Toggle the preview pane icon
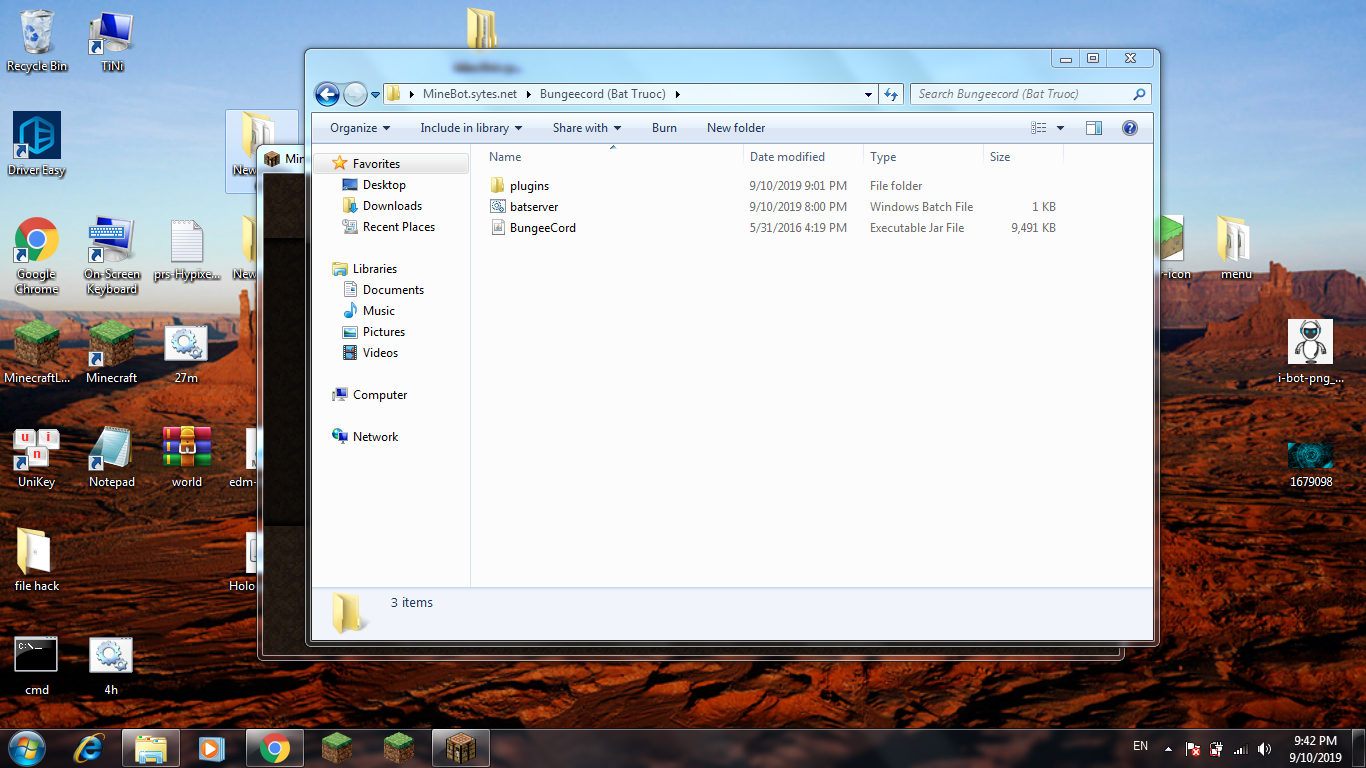Image resolution: width=1366 pixels, height=768 pixels. coord(1093,128)
